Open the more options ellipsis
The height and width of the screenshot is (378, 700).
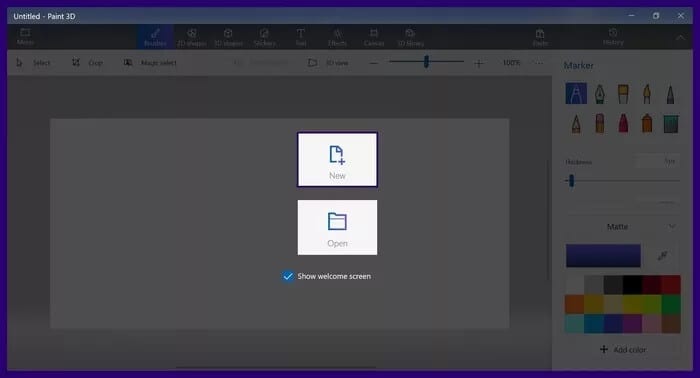(539, 63)
